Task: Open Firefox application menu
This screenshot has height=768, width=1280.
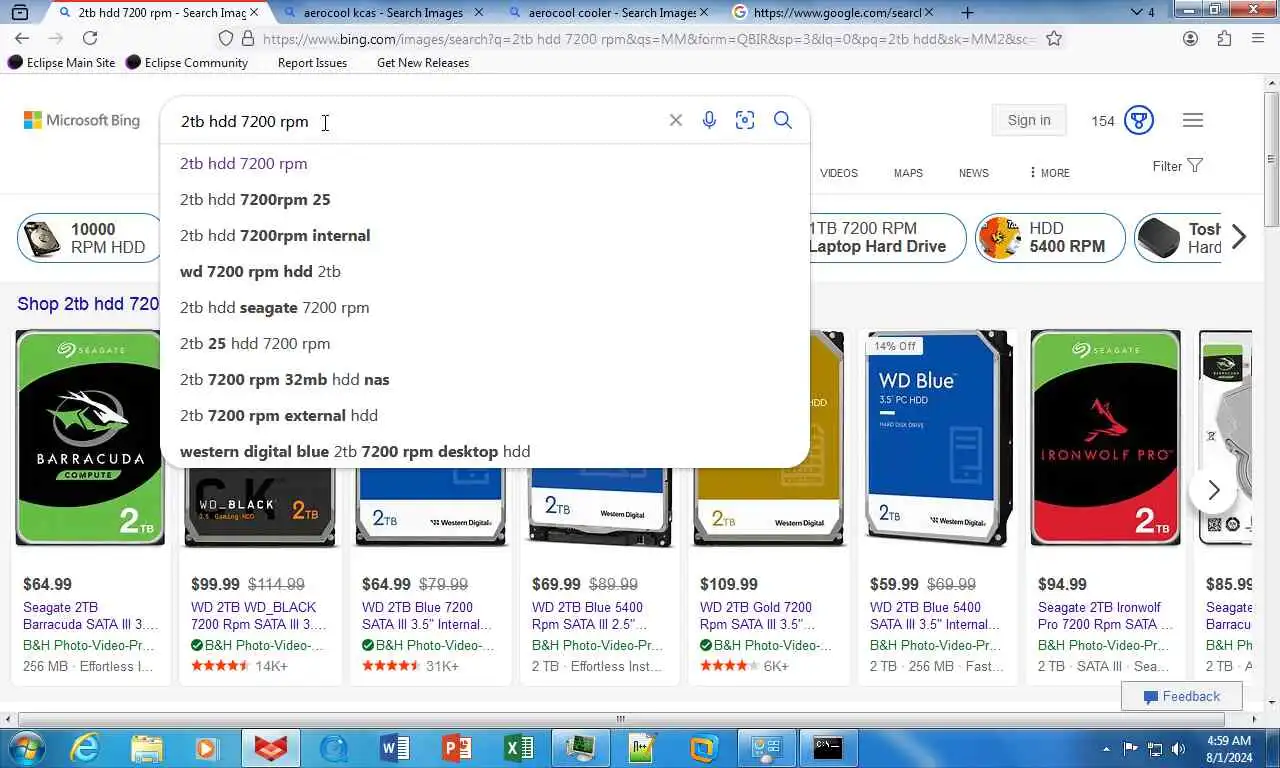Action: pos(1258,38)
